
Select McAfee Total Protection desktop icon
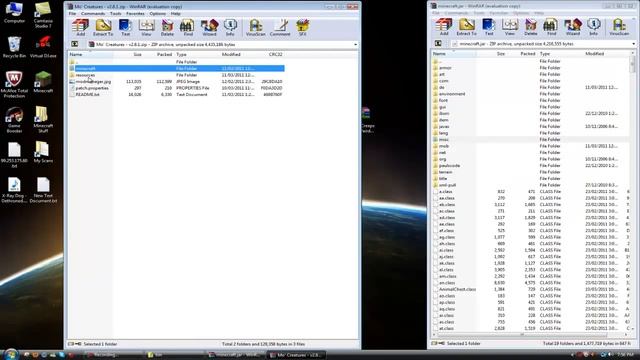(x=14, y=84)
